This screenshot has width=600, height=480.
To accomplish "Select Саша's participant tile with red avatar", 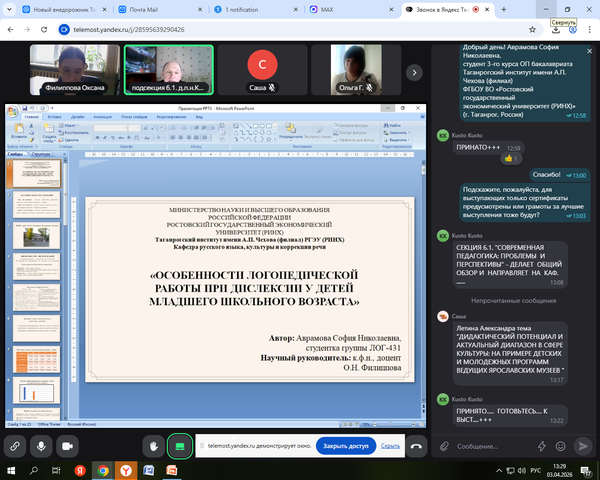I will 262,69.
